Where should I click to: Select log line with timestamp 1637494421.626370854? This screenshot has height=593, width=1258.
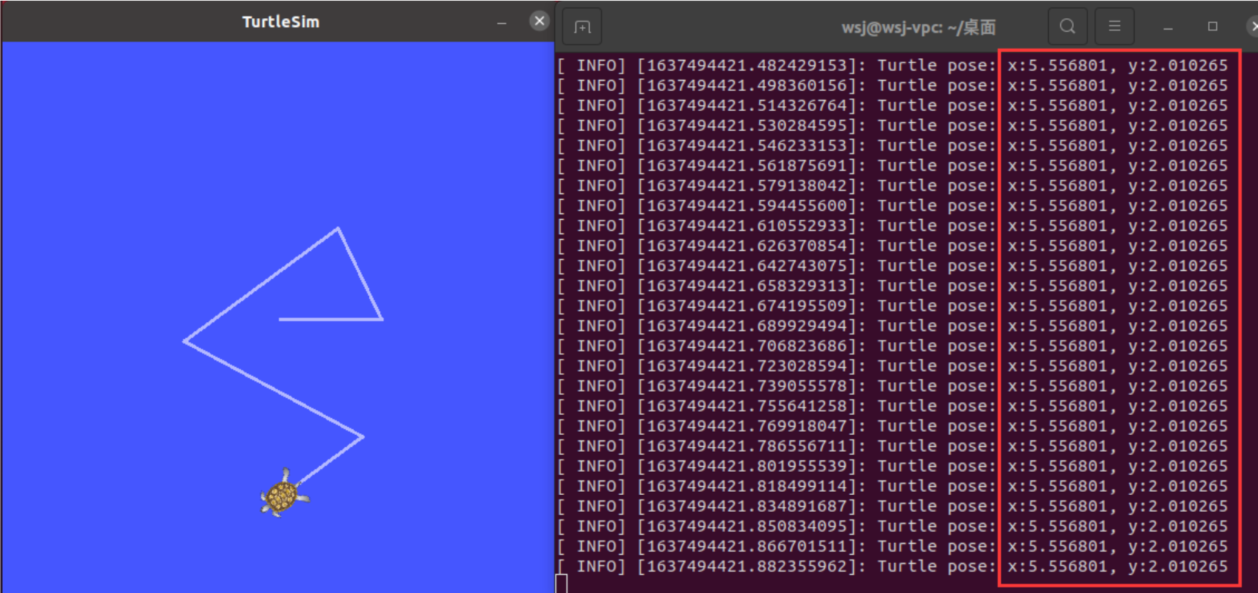893,246
